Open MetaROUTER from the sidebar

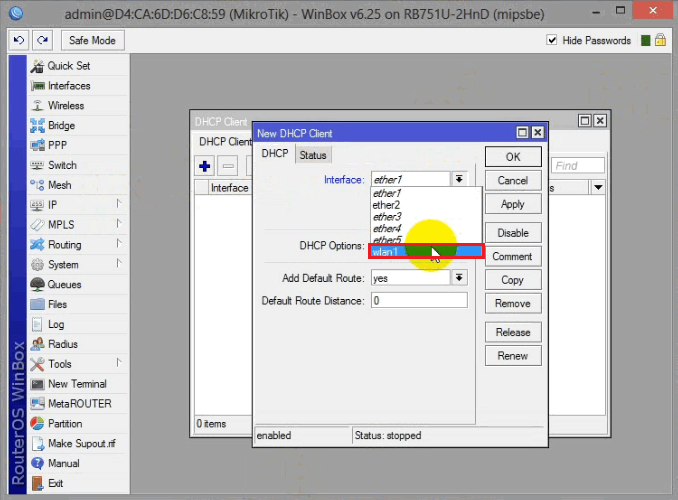[79, 404]
